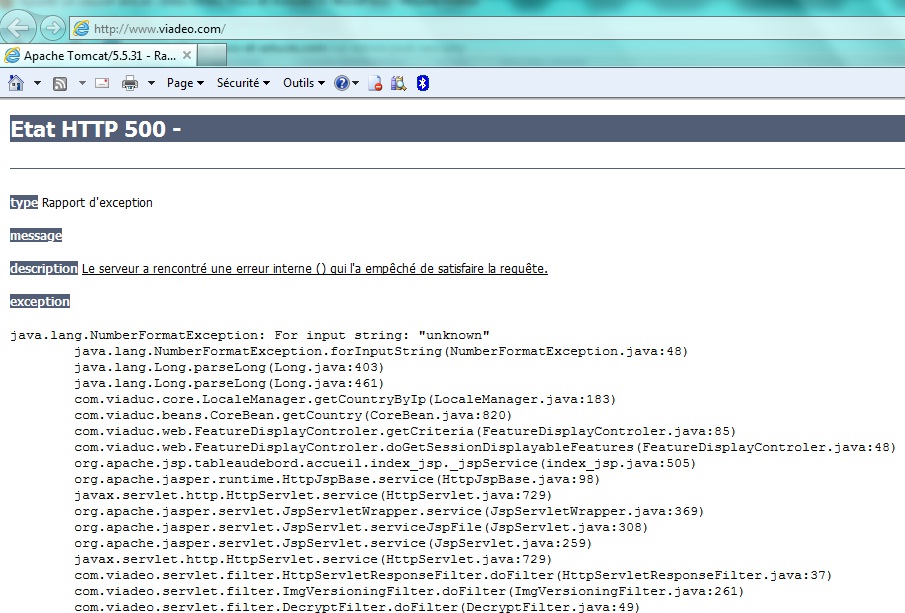This screenshot has height=613, width=905.
Task: Expand the feeds dropdown arrow
Action: coord(82,83)
